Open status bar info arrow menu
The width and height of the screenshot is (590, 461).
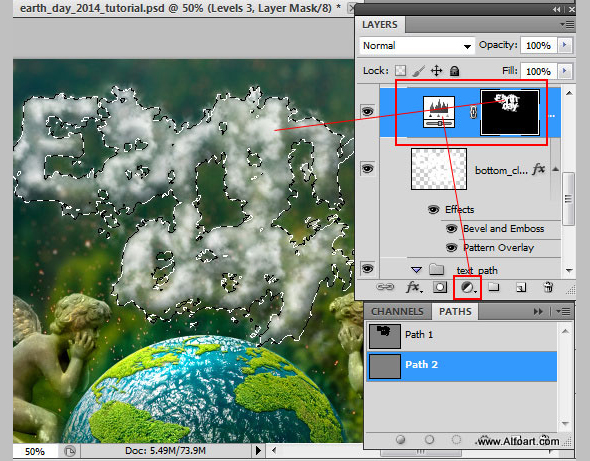tap(258, 450)
